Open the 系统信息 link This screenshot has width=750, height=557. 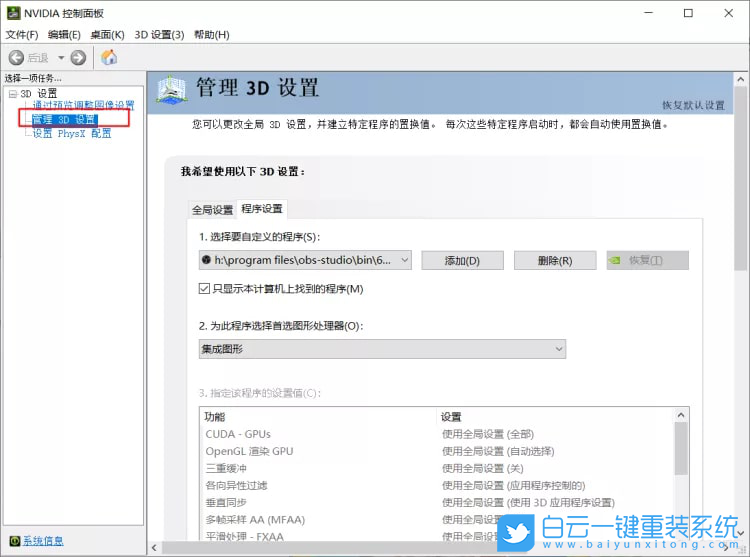pyautogui.click(x=43, y=541)
